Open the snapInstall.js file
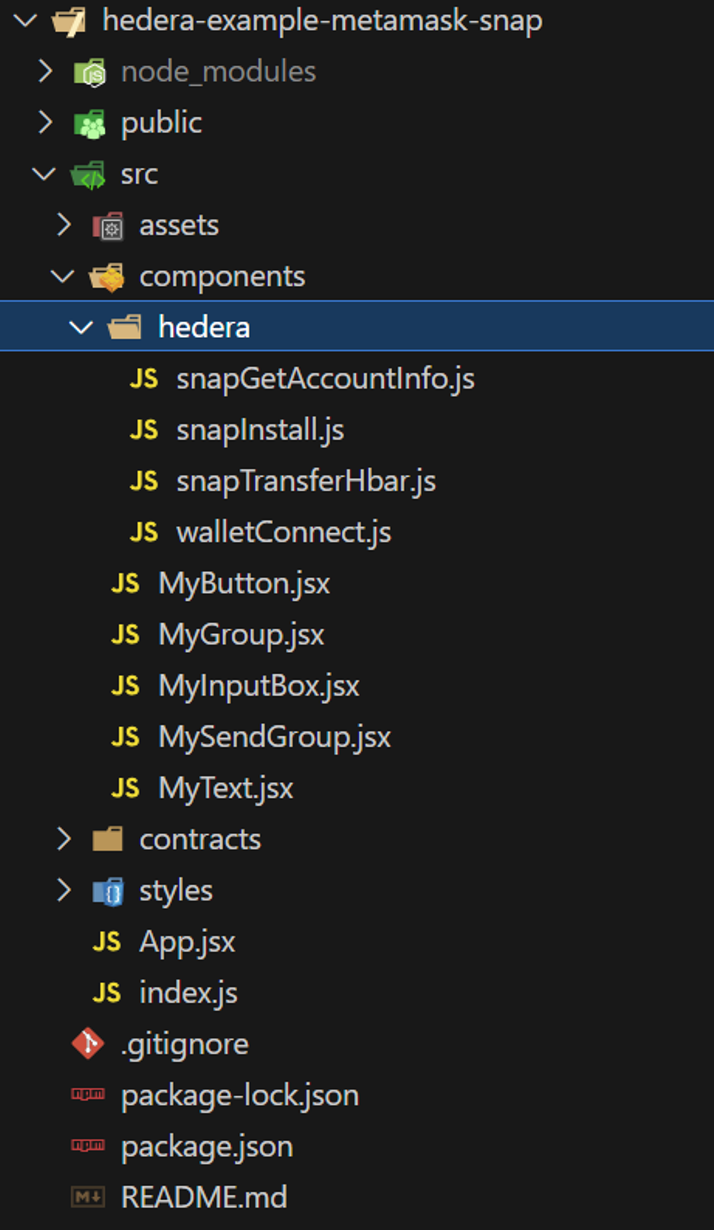The image size is (714, 1230). pos(260,430)
